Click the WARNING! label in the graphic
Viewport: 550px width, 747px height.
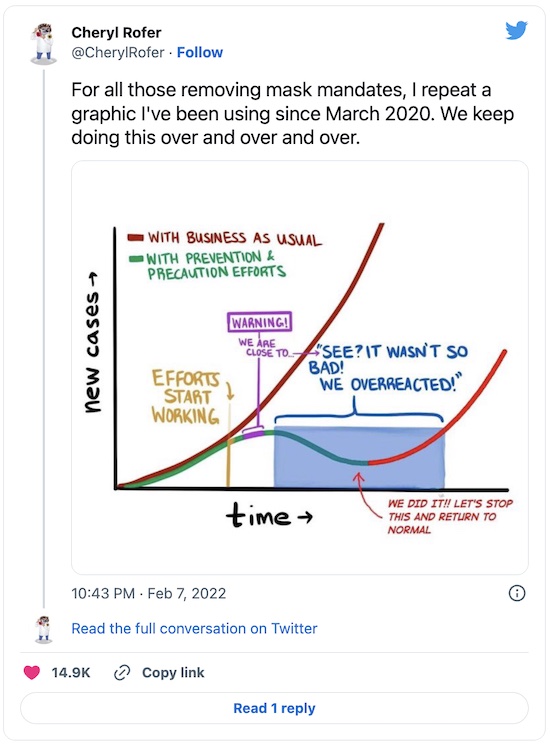[259, 323]
